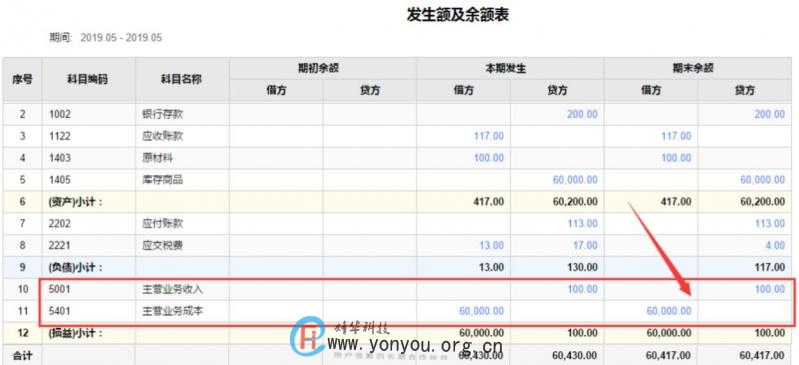Click 主营业务成本 ending debit balance 60,000.00

(669, 311)
